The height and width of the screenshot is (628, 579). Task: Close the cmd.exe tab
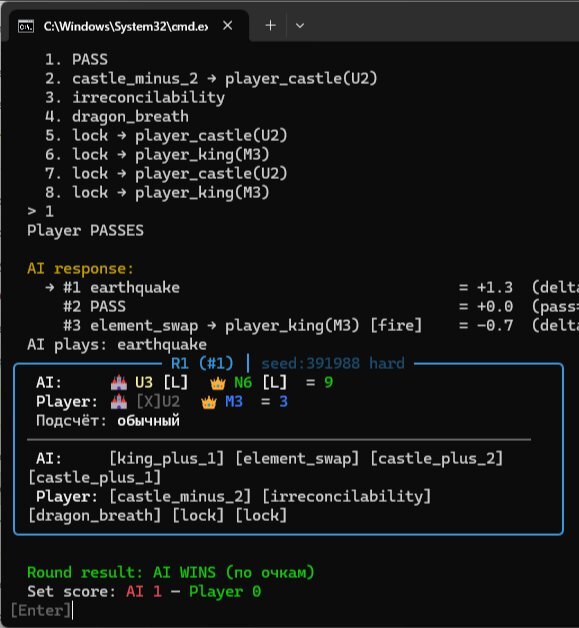click(x=227, y=26)
